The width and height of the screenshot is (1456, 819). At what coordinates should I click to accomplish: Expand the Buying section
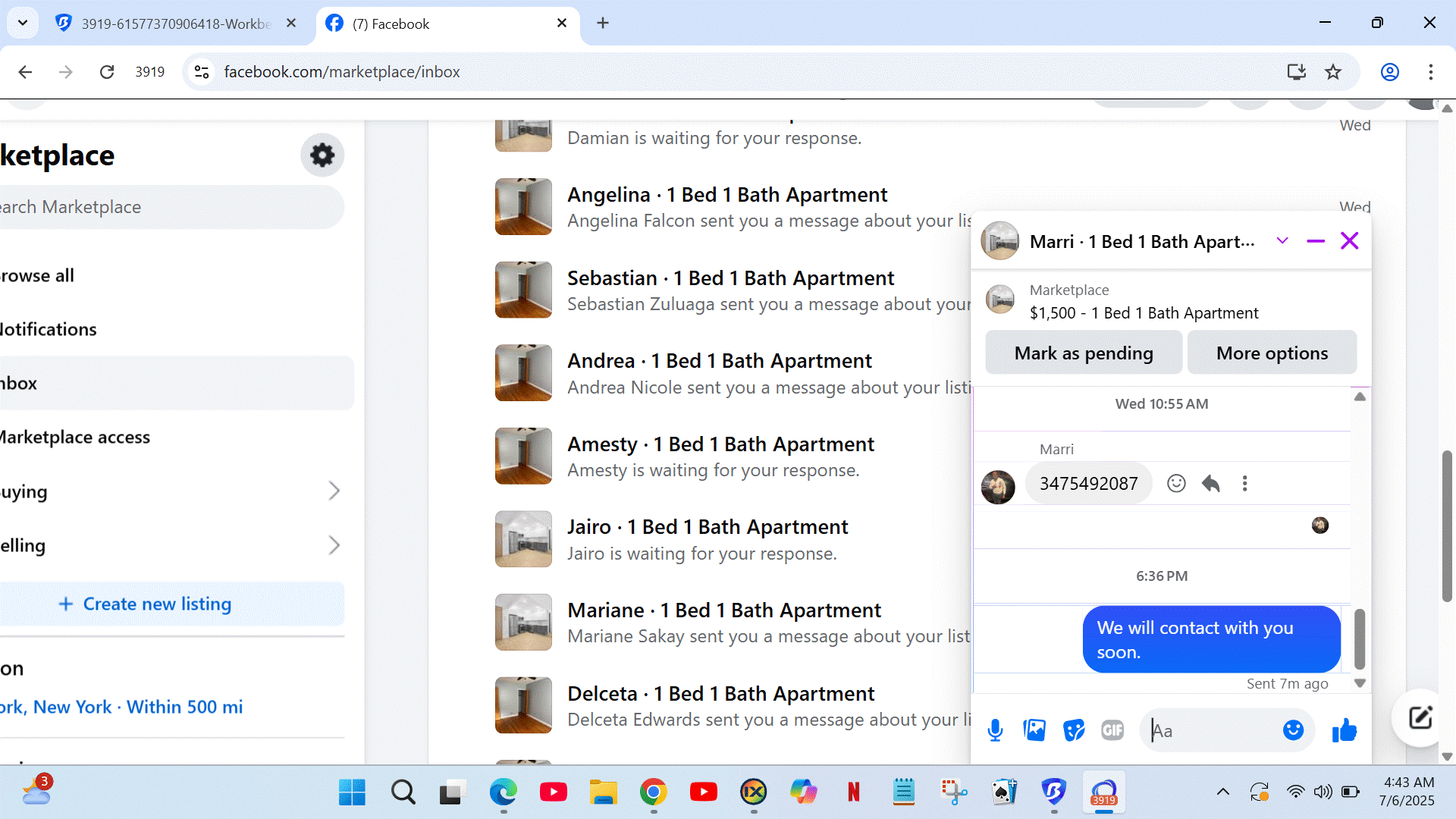point(334,491)
